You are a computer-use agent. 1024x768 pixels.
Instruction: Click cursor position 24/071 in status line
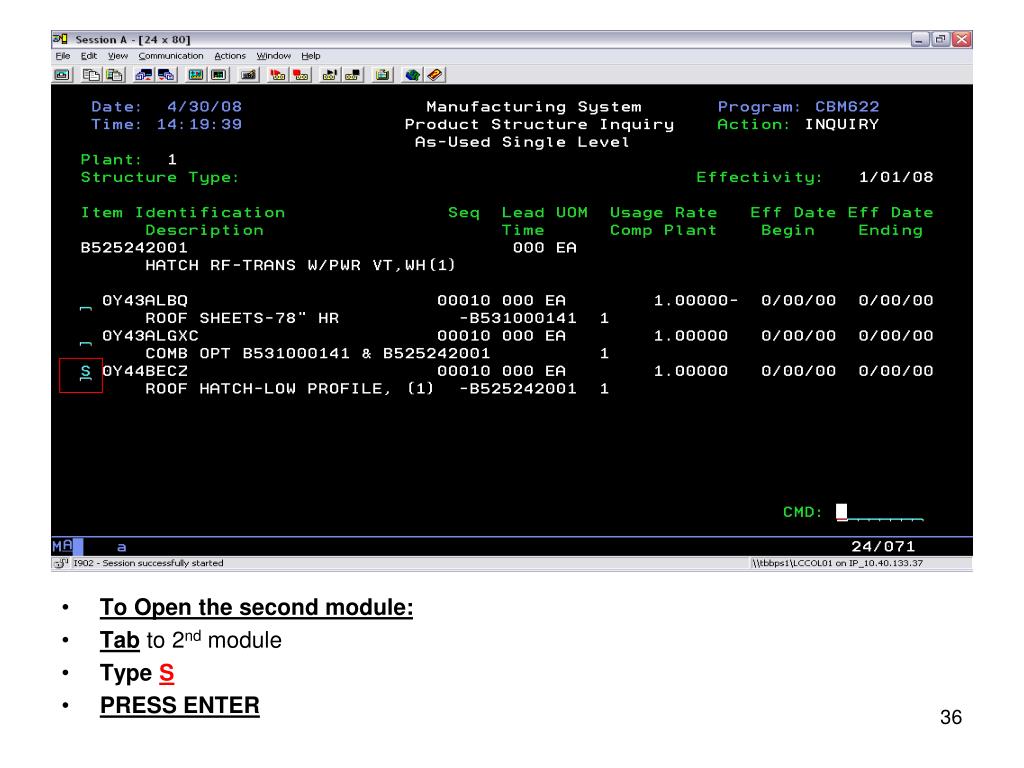pos(883,547)
